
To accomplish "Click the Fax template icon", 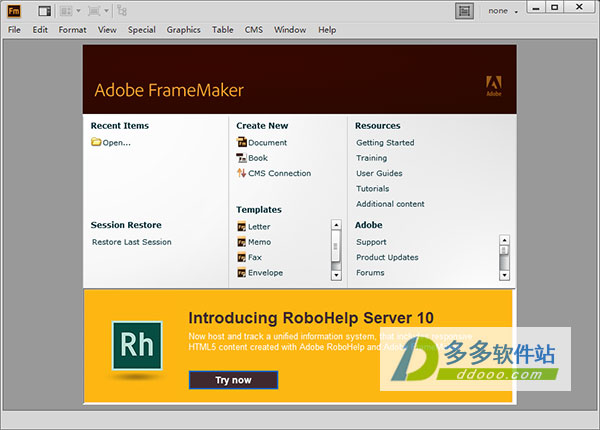I will click(241, 257).
